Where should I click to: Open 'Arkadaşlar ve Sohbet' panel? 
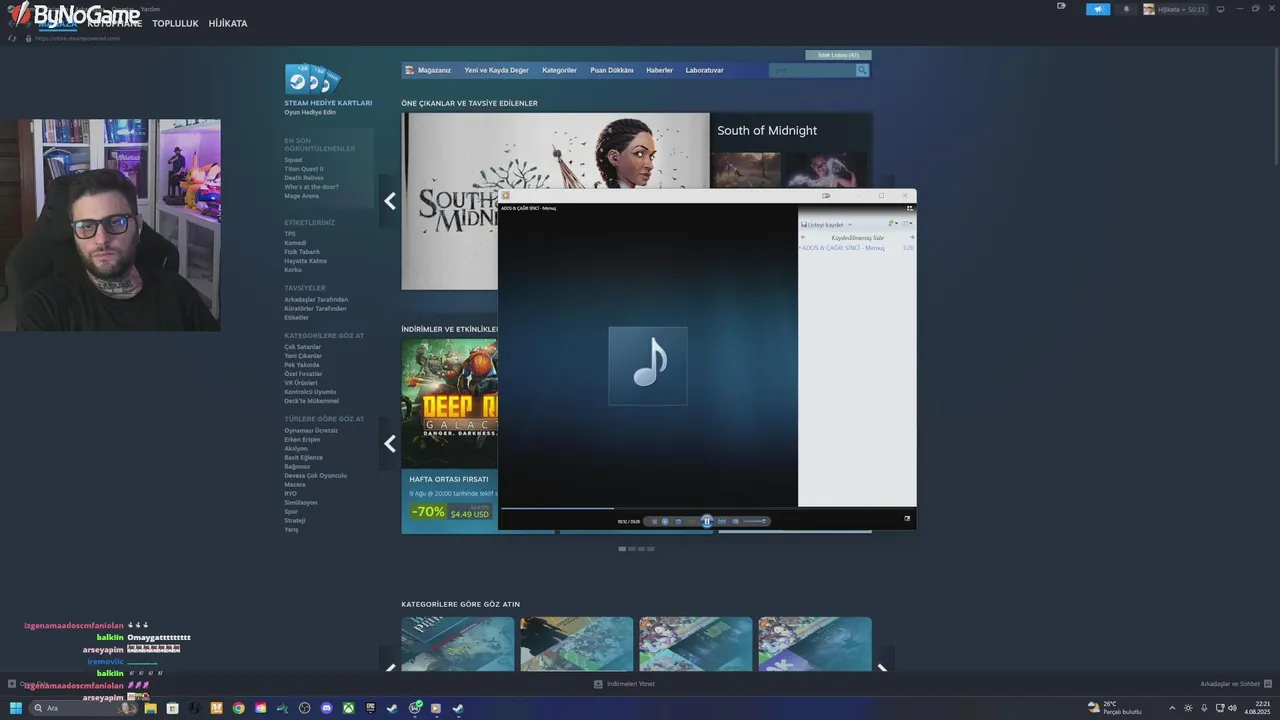[1236, 684]
